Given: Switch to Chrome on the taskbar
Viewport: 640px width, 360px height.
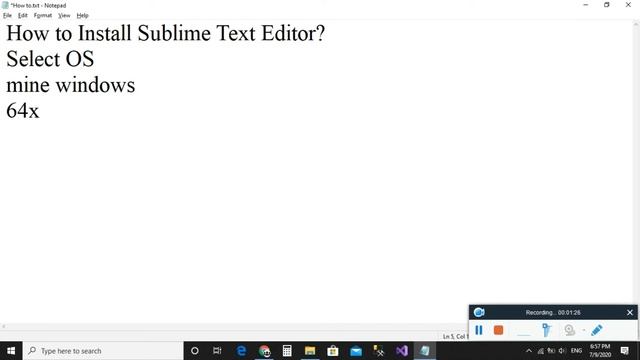Looking at the screenshot, I should tap(264, 351).
